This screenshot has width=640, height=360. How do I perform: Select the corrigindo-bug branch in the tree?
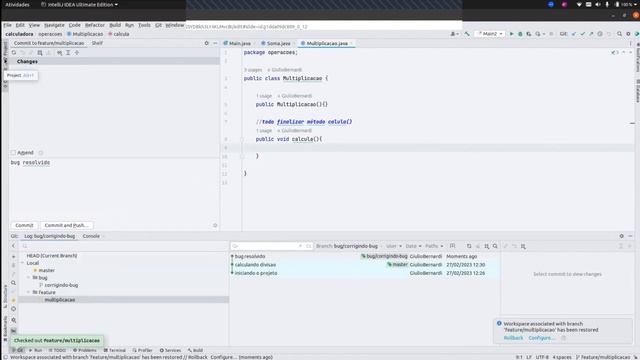[x=61, y=285]
